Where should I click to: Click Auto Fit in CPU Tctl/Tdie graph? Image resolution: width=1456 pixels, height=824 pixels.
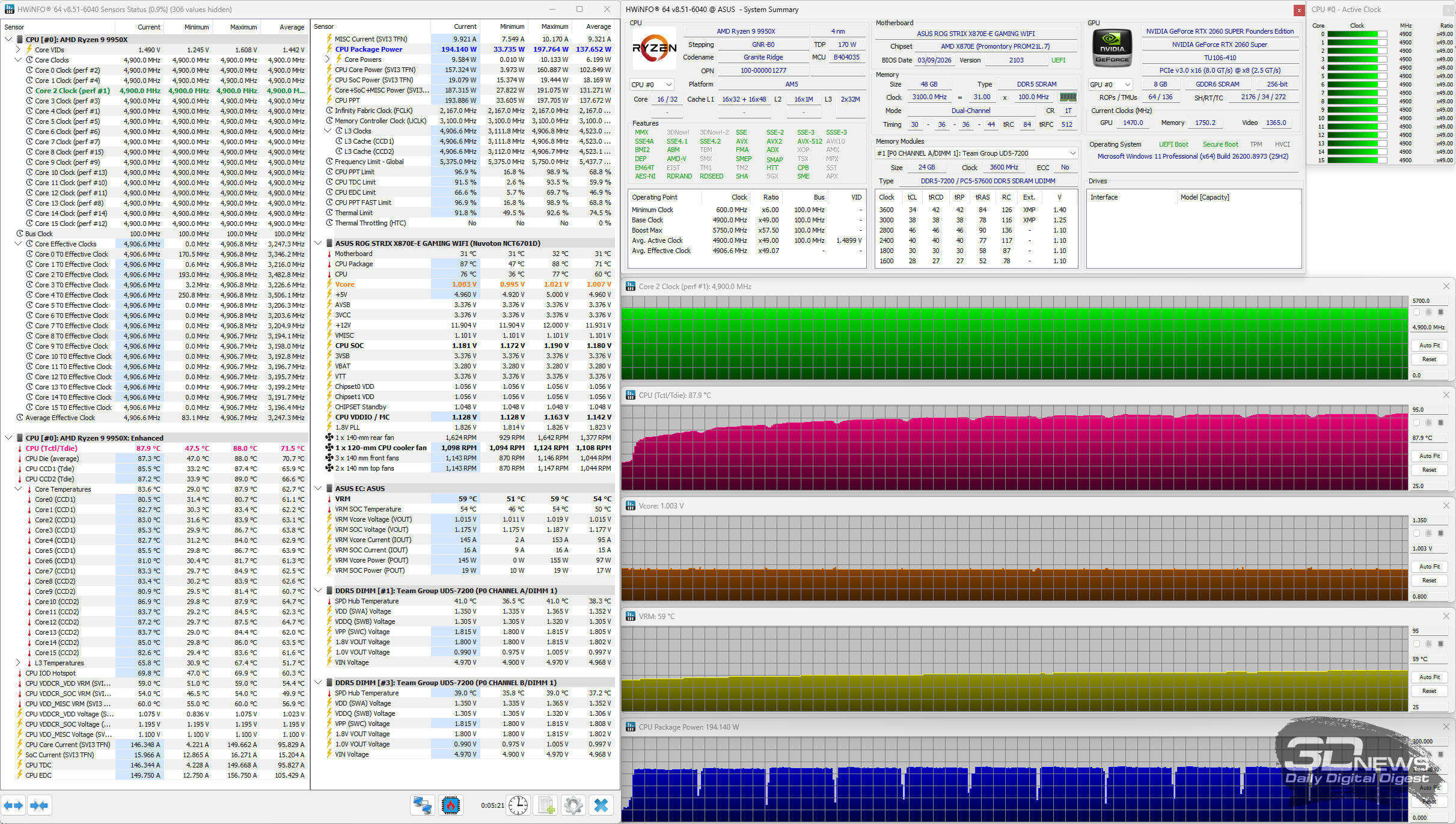pos(1430,456)
